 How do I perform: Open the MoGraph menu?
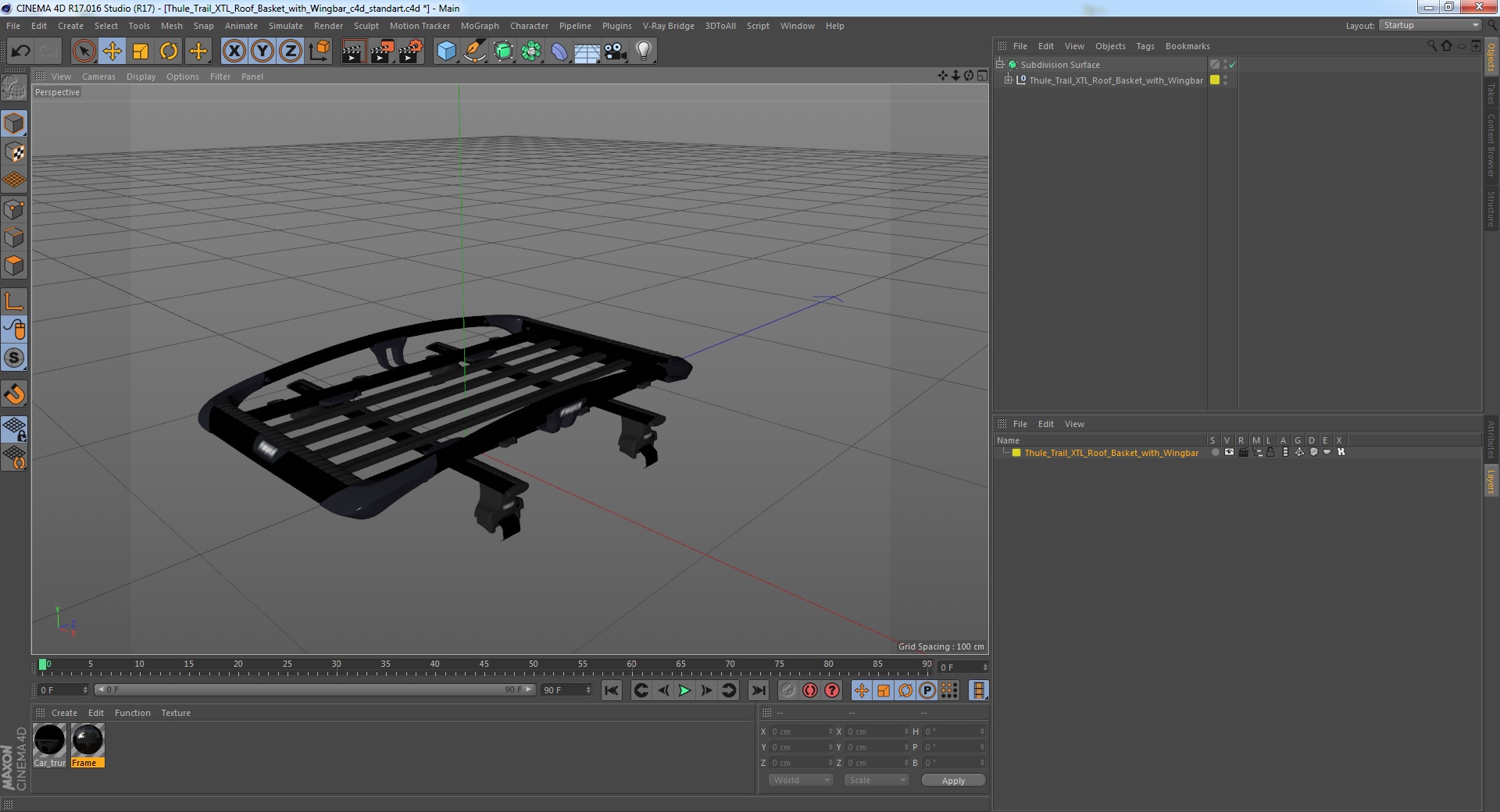(x=480, y=26)
